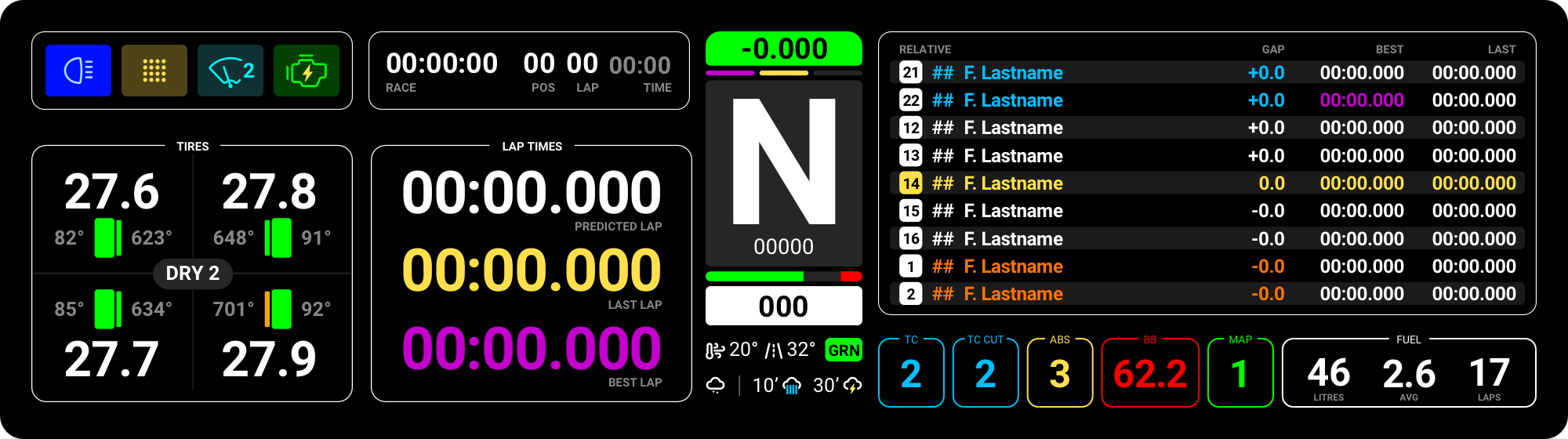Click the current light rain cloud icon

(x=716, y=386)
